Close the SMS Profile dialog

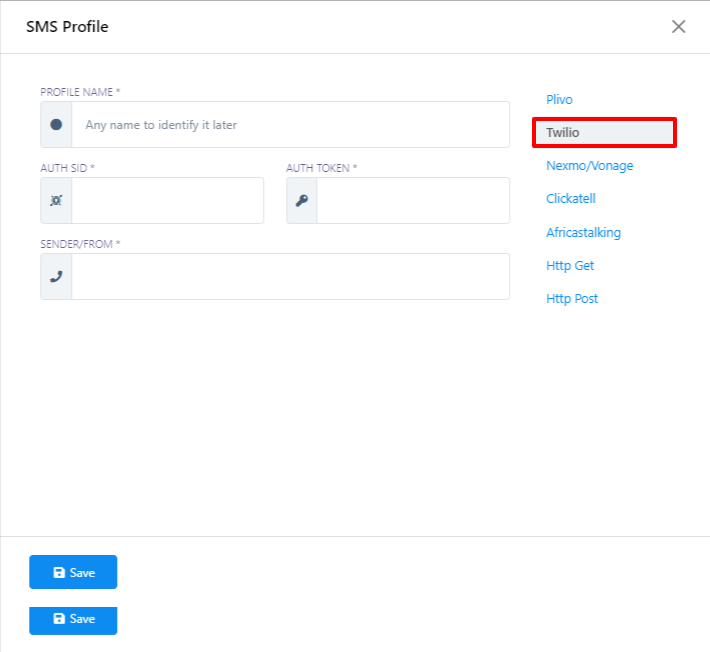coord(678,27)
